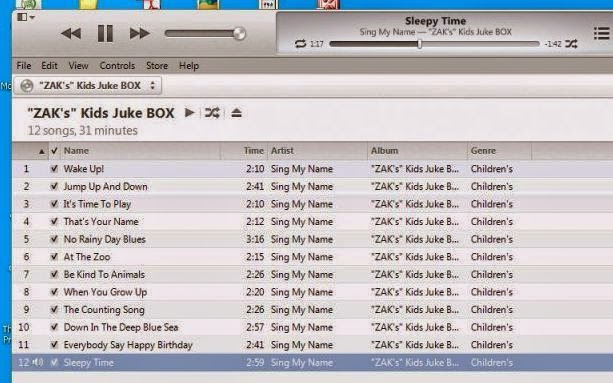Uncheck the At The Zoo checkbox
Viewport: 613px width, 383px height.
54,257
